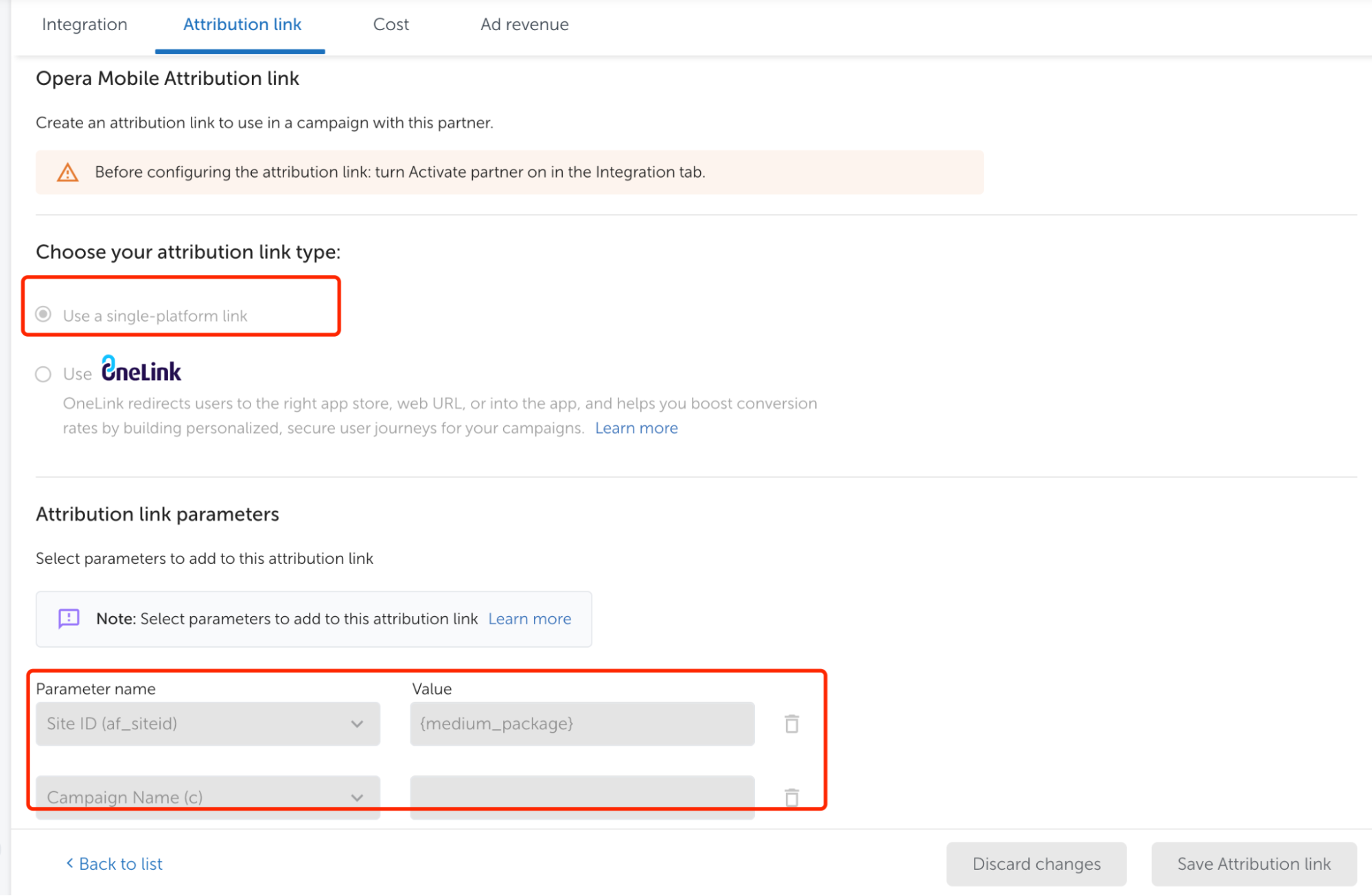Click Save Attribution link button
The width and height of the screenshot is (1372, 896).
[x=1253, y=864]
